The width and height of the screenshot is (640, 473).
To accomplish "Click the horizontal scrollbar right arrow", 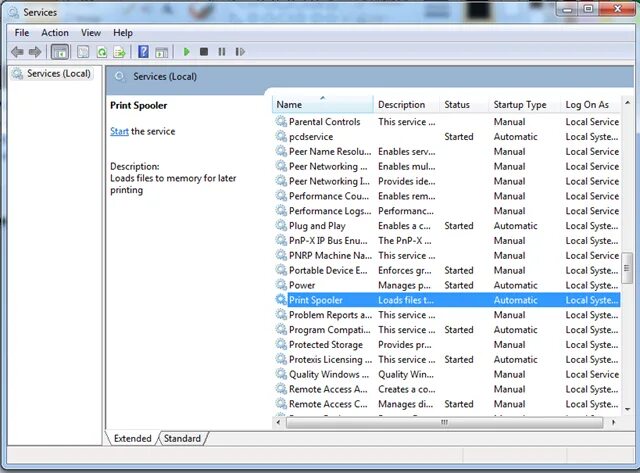I will 613,422.
